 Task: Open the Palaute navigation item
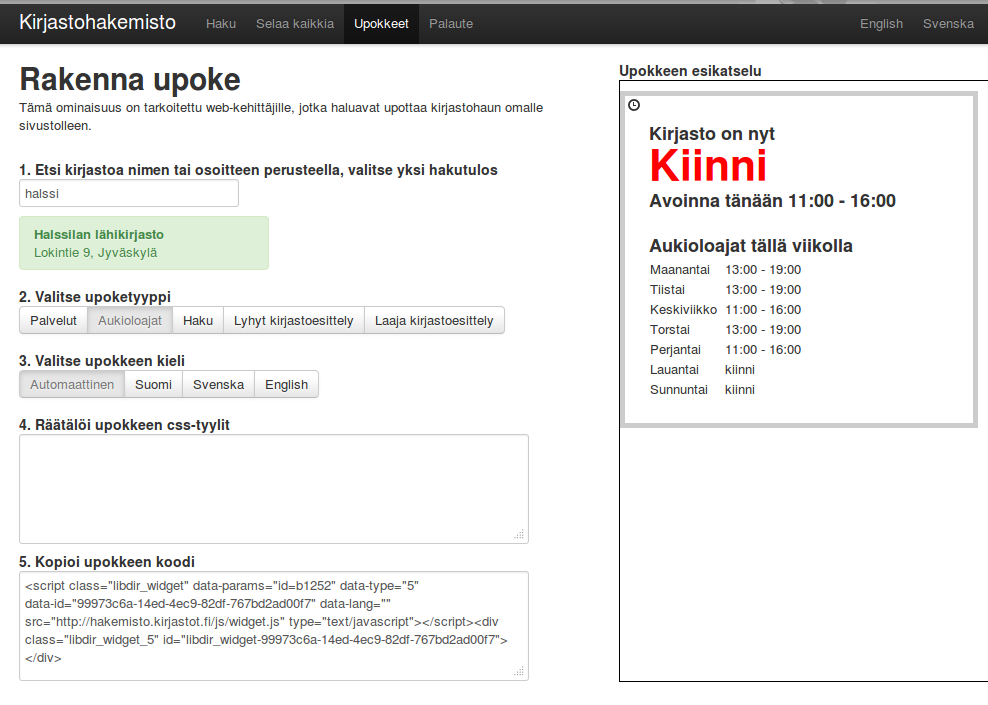[x=451, y=24]
